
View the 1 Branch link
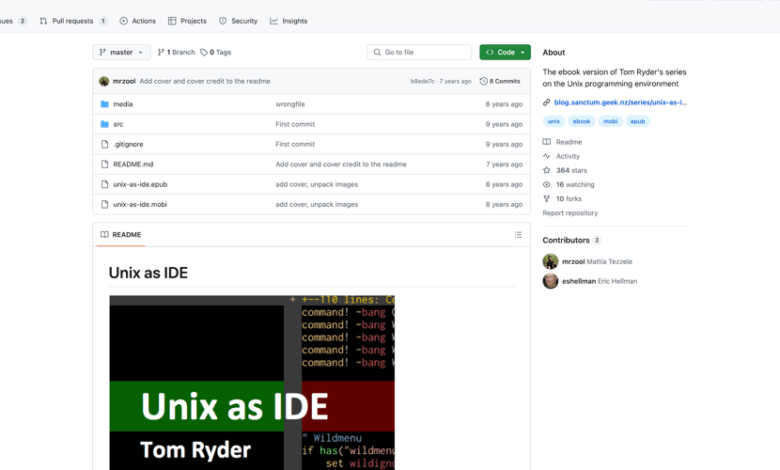176,52
